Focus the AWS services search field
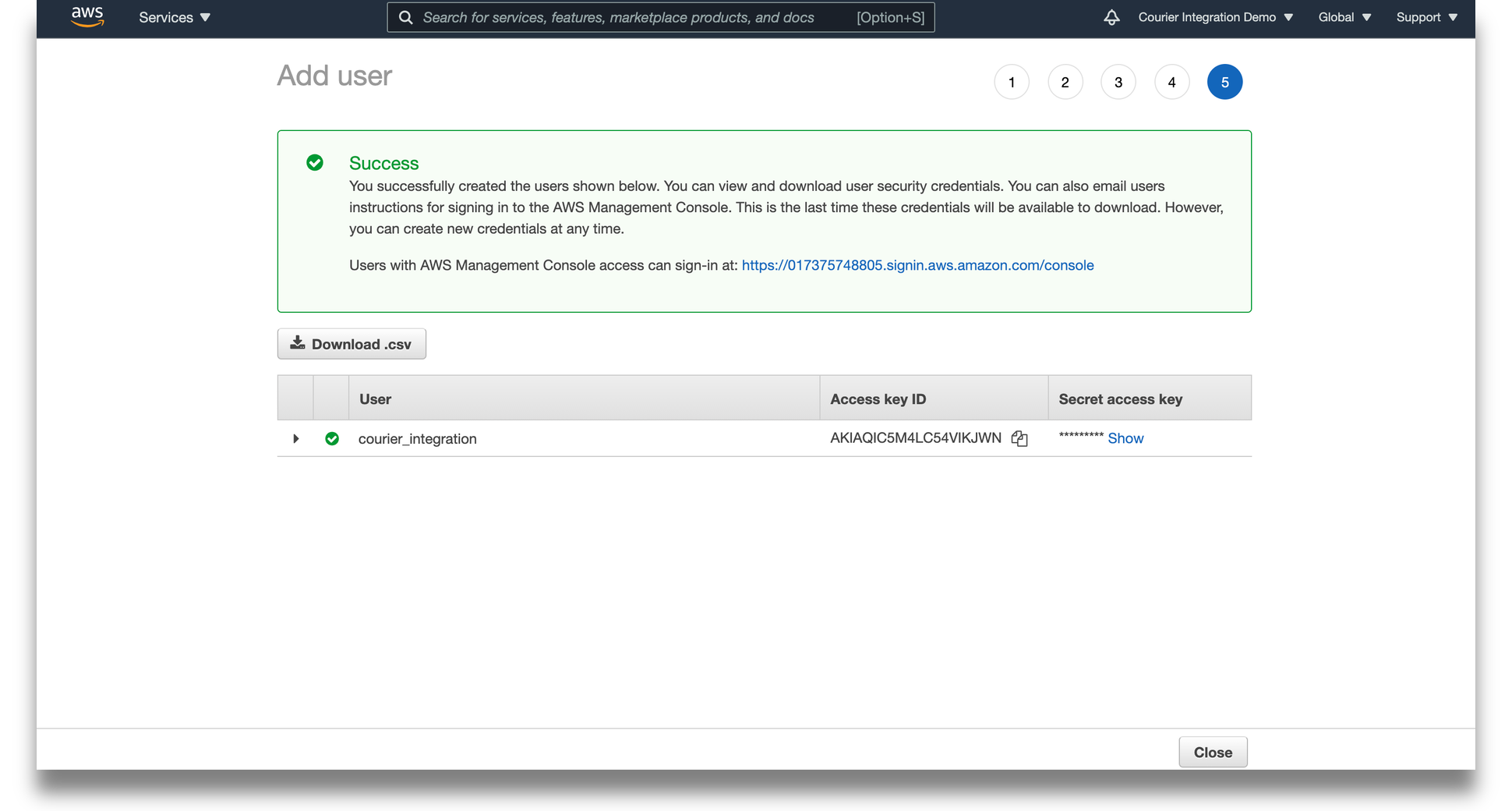This screenshot has height=811, width=1512. click(661, 17)
